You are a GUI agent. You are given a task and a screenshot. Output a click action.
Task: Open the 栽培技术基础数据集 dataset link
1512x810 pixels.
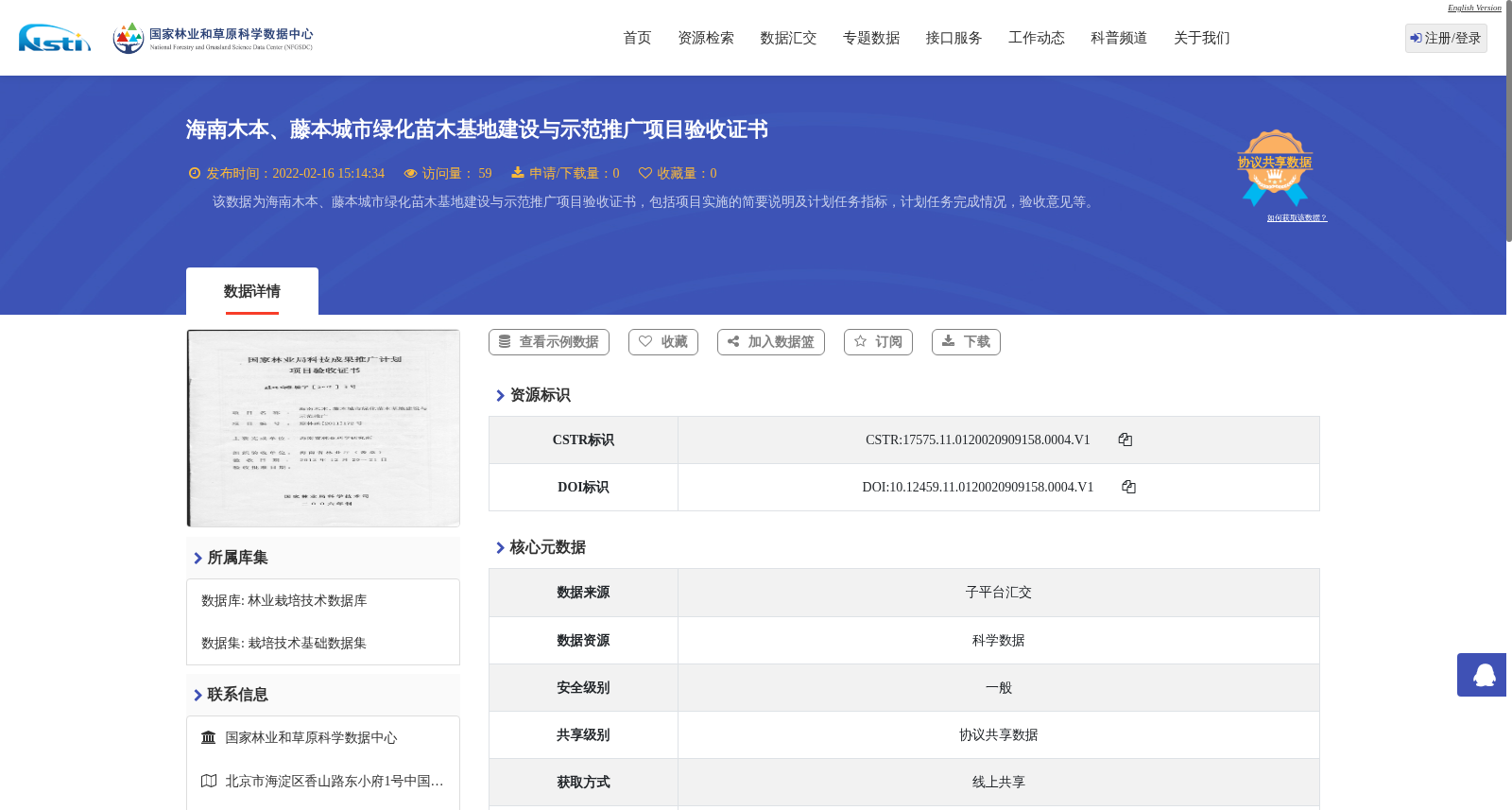(307, 643)
